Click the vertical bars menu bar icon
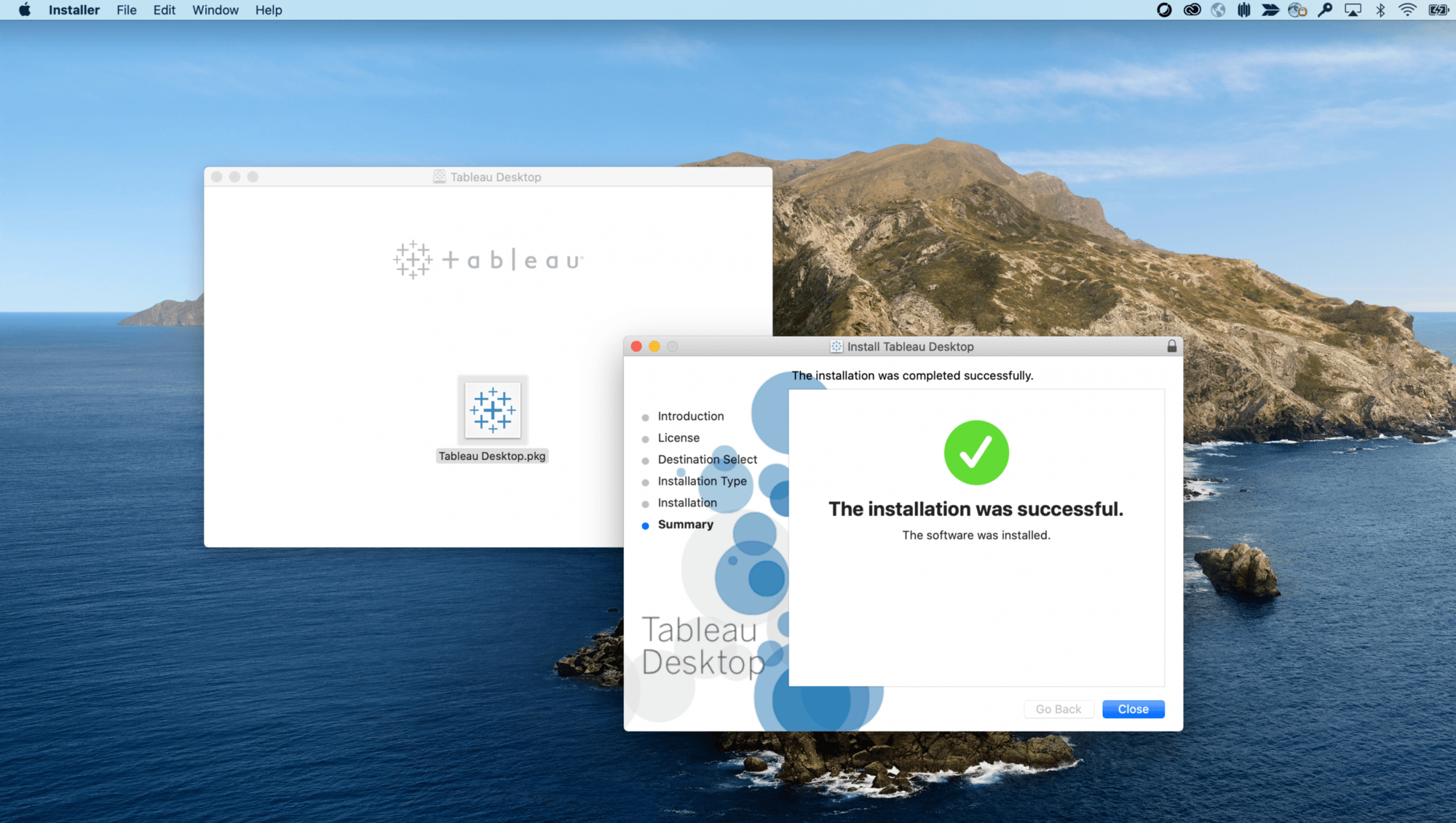Image resolution: width=1456 pixels, height=823 pixels. (1244, 9)
